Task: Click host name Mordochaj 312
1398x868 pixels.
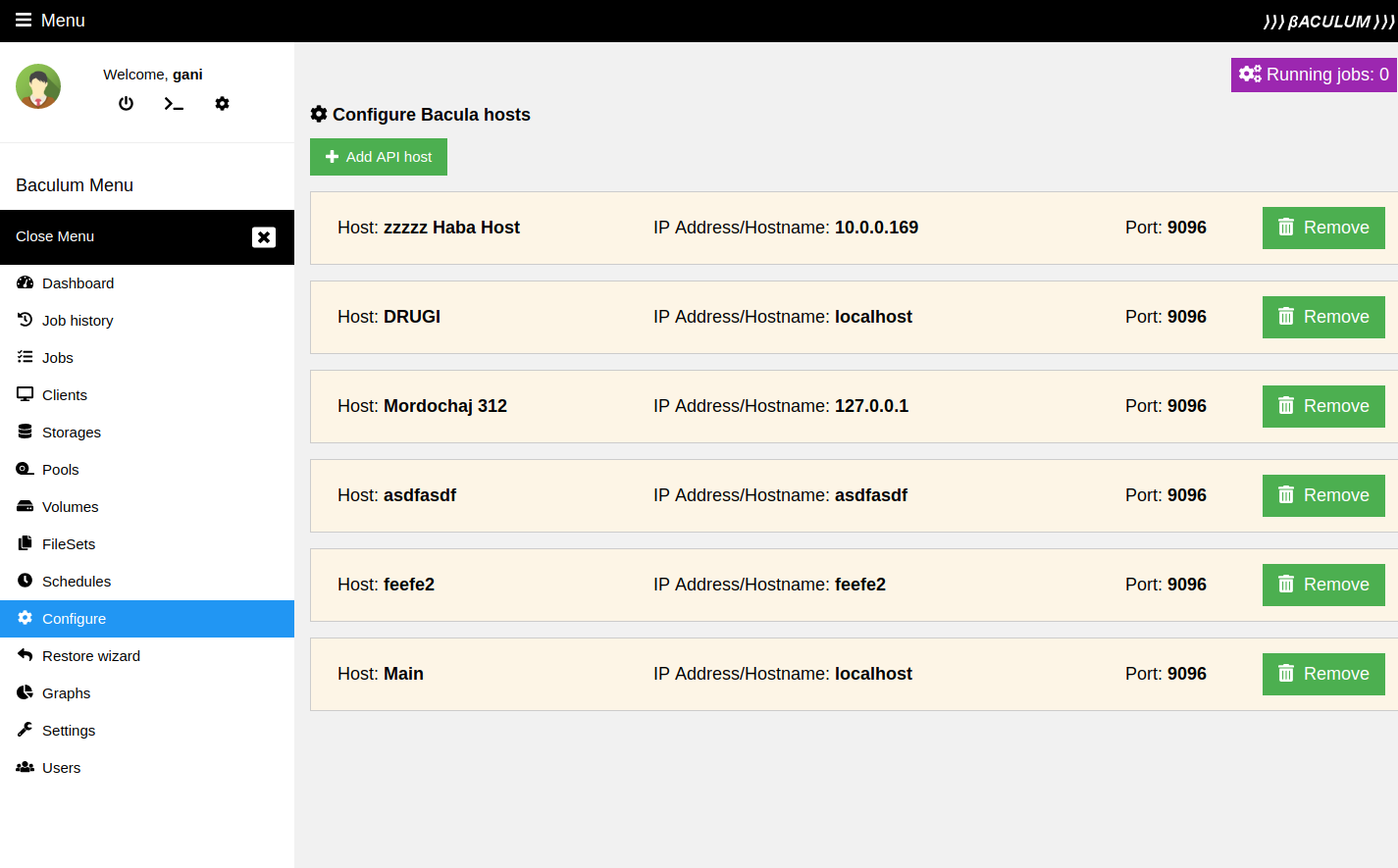Action: tap(445, 406)
